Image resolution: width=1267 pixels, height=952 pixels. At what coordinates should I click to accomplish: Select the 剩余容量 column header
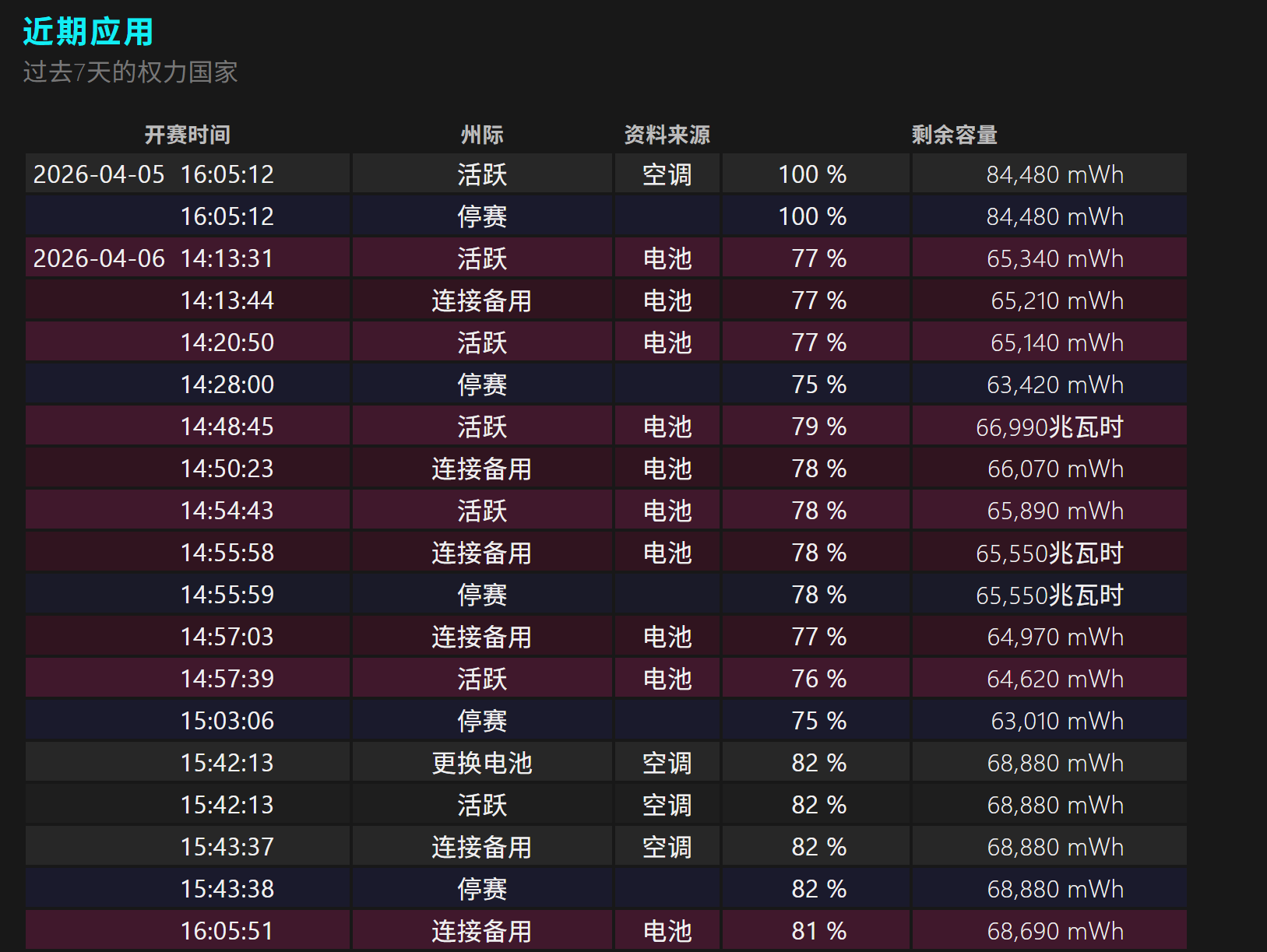pos(954,135)
